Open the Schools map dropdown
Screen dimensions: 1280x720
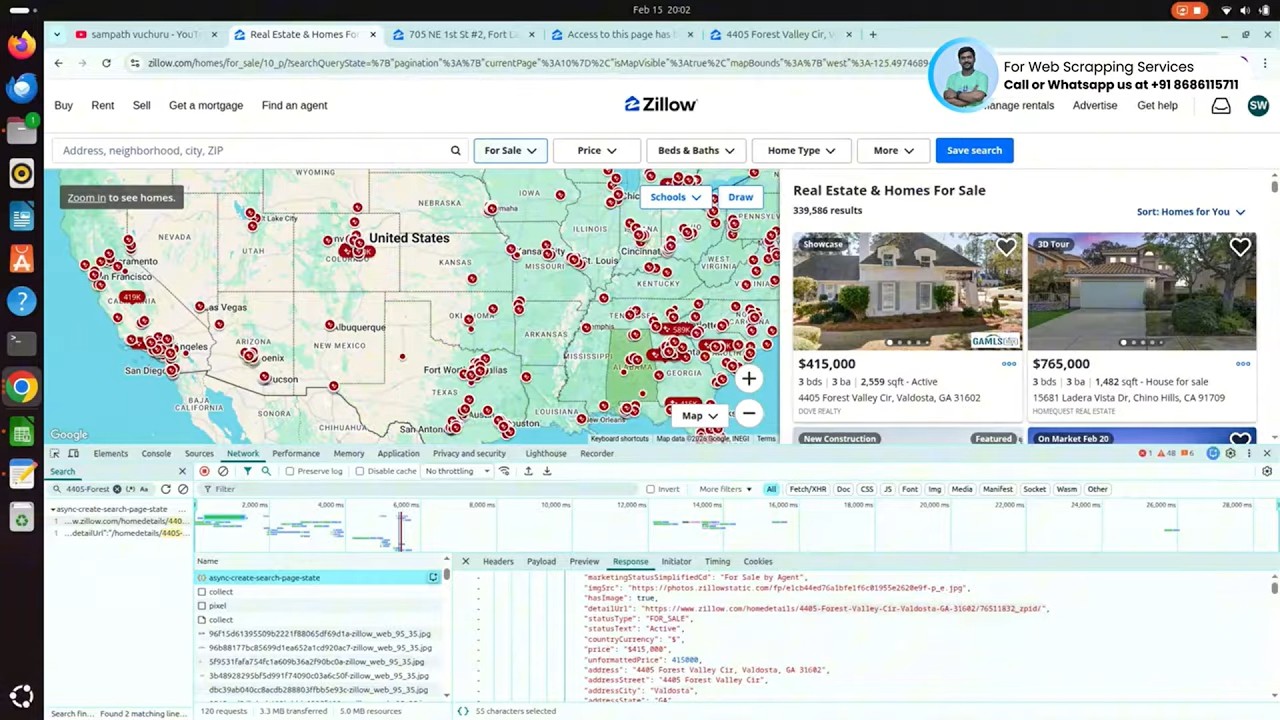[676, 197]
